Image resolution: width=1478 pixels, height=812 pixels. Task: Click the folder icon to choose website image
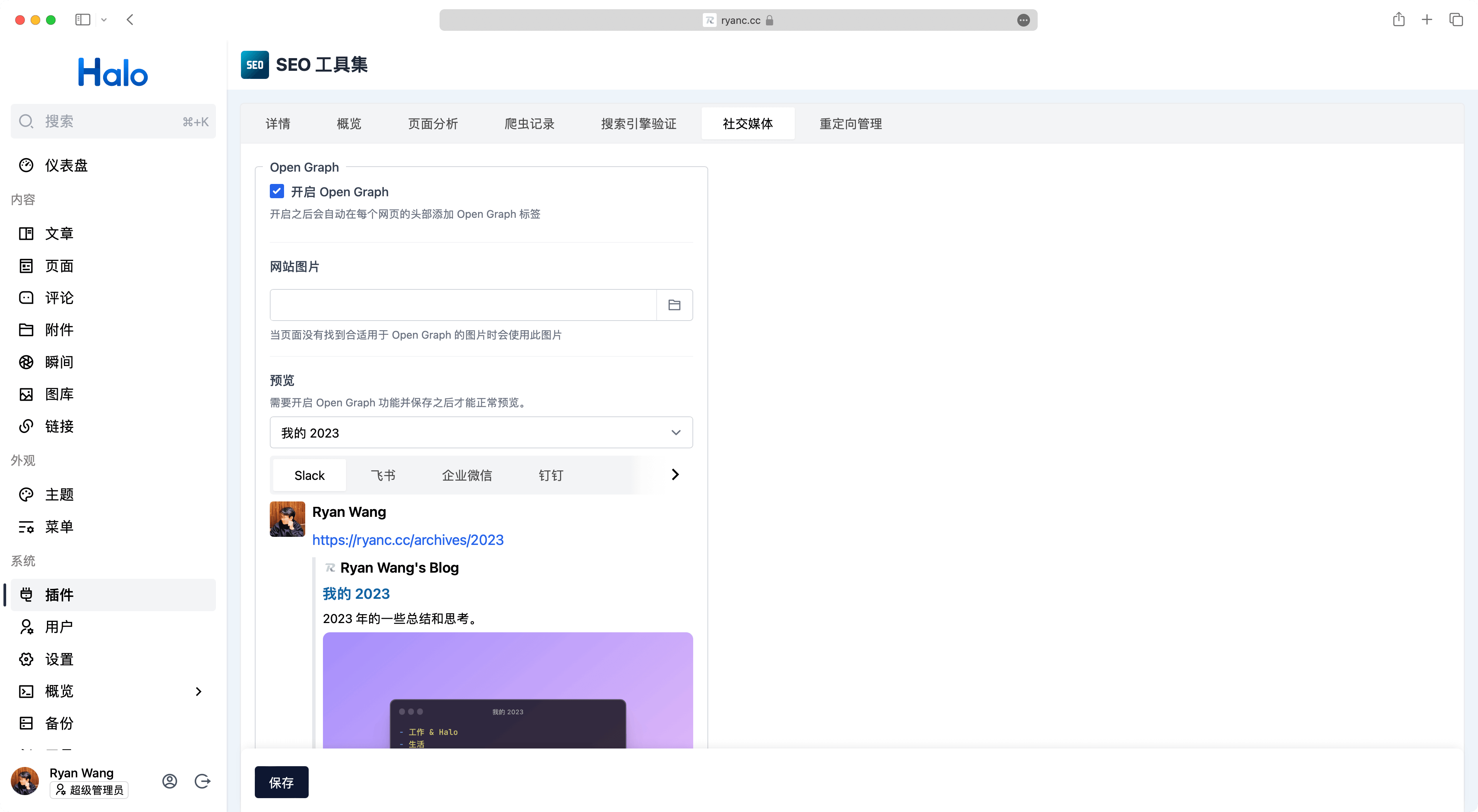point(674,305)
